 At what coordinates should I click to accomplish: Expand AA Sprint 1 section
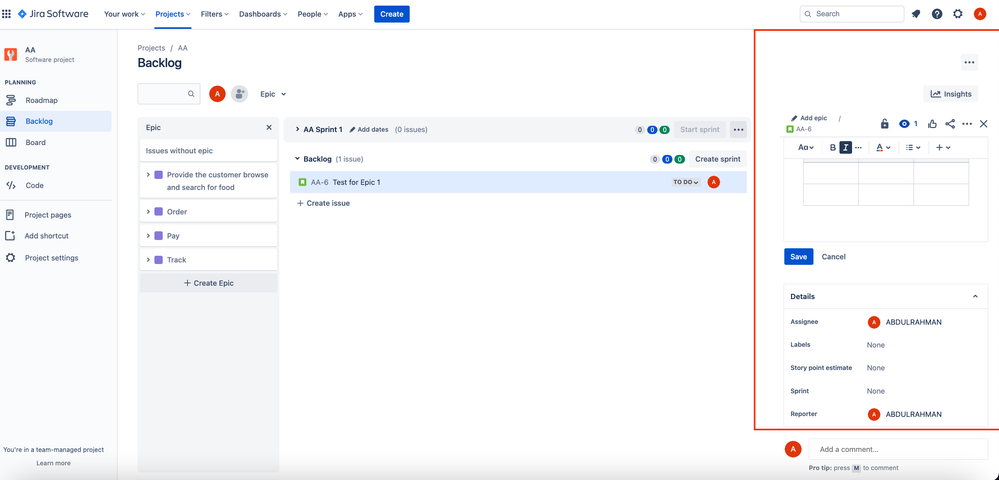tap(298, 129)
